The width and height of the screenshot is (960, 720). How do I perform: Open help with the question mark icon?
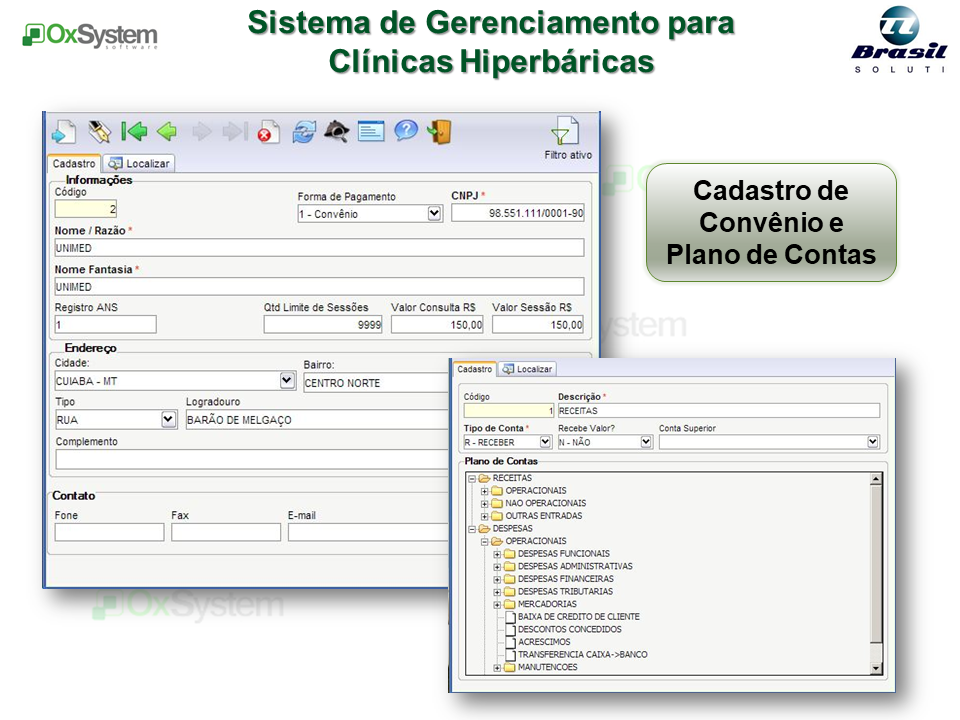405,132
